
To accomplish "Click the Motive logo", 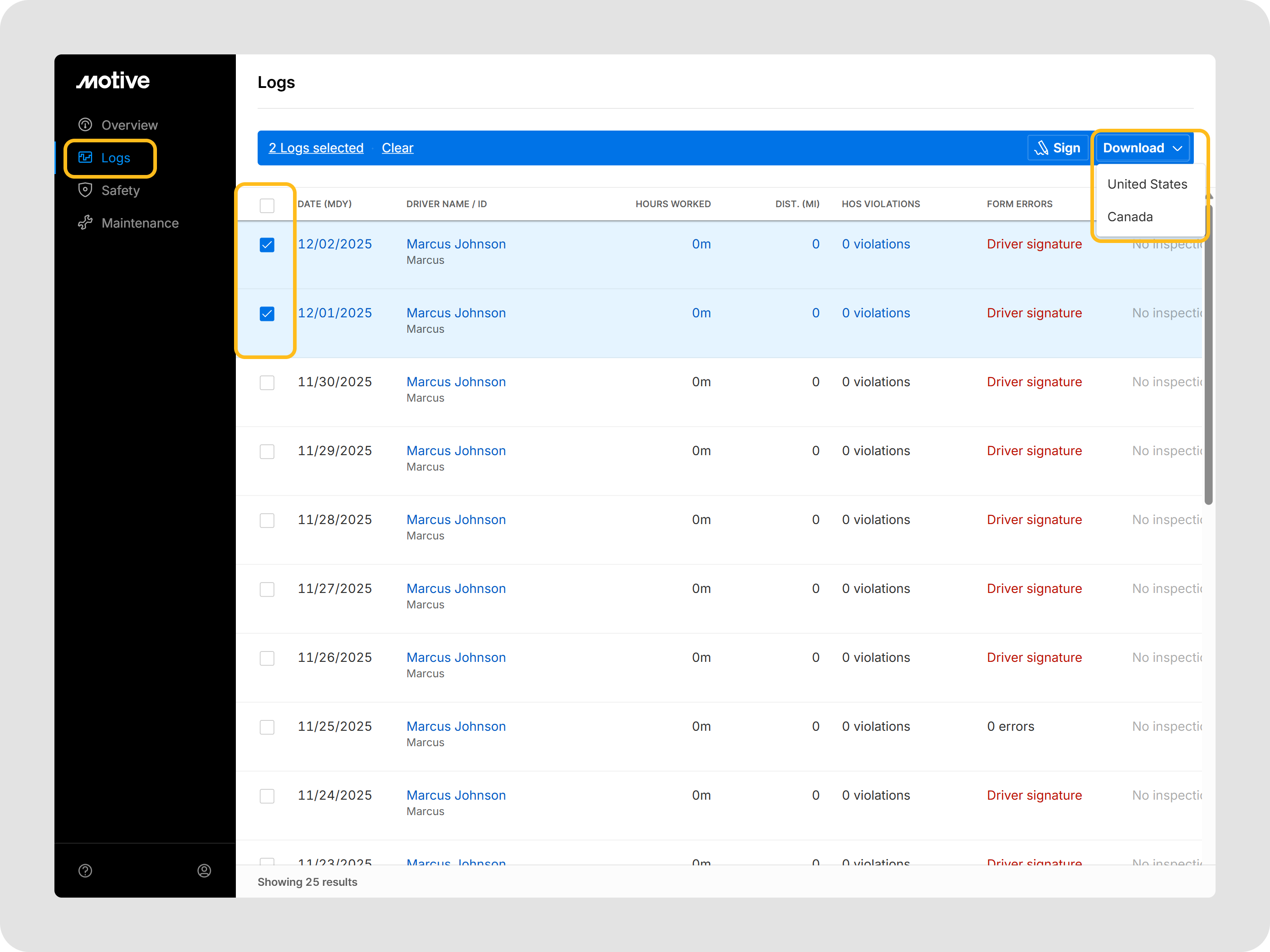I will tap(113, 81).
